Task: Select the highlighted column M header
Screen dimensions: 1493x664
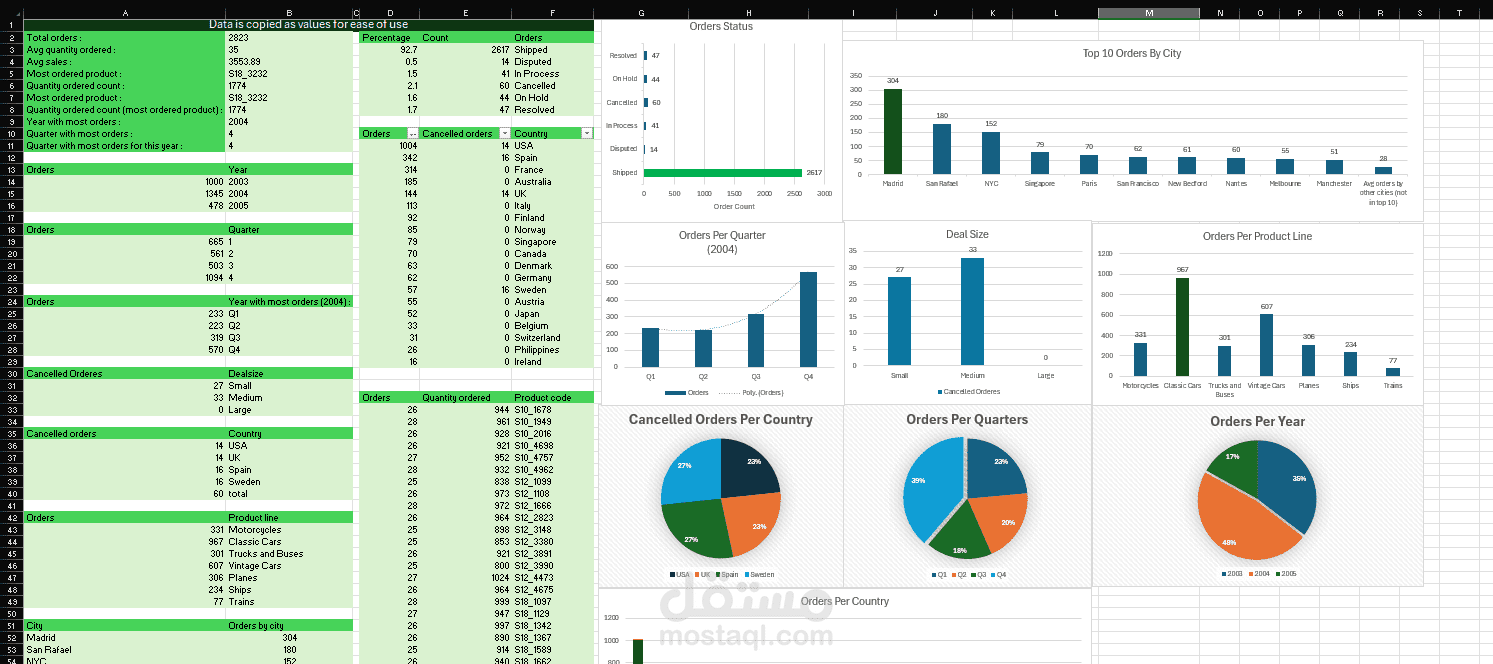Action: (x=1148, y=13)
